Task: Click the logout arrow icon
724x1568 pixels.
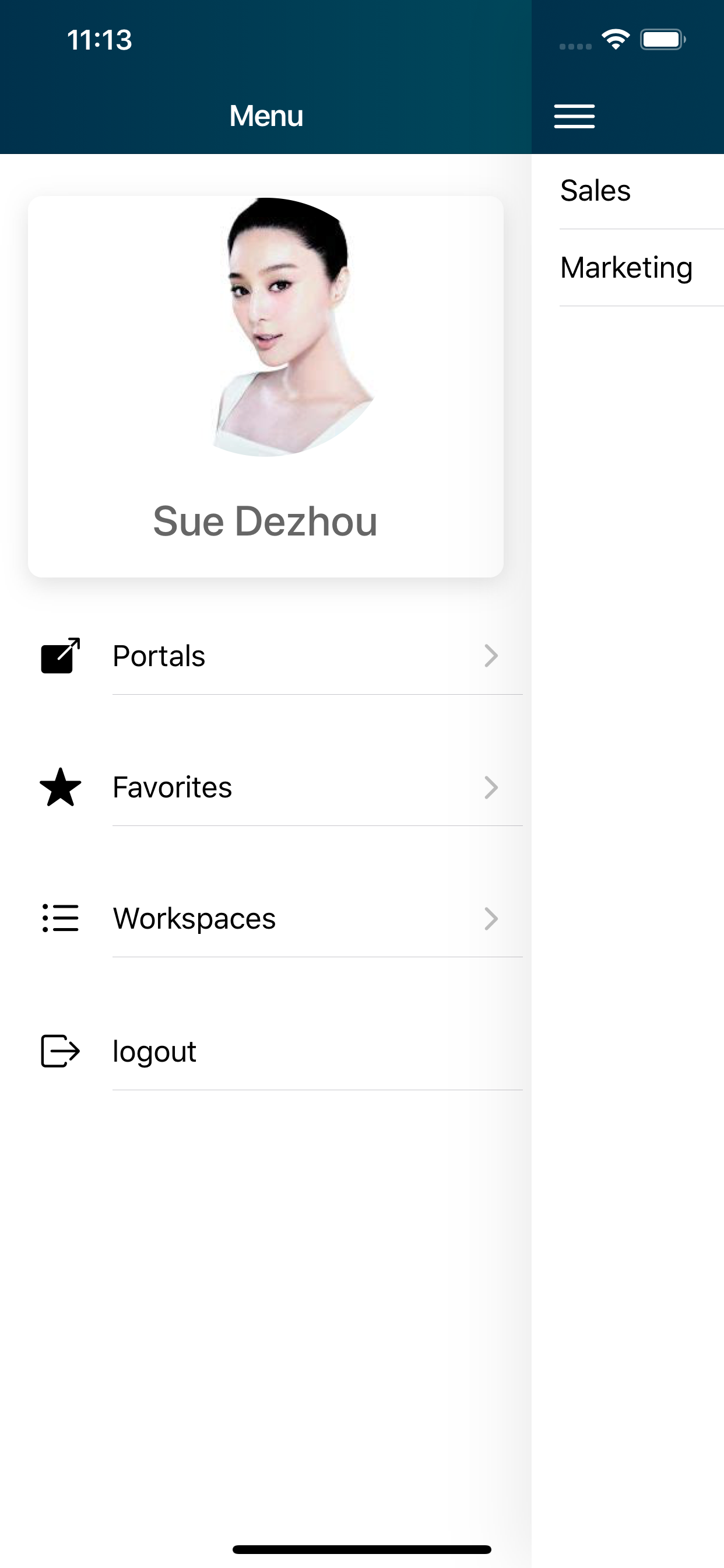Action: click(x=60, y=1051)
